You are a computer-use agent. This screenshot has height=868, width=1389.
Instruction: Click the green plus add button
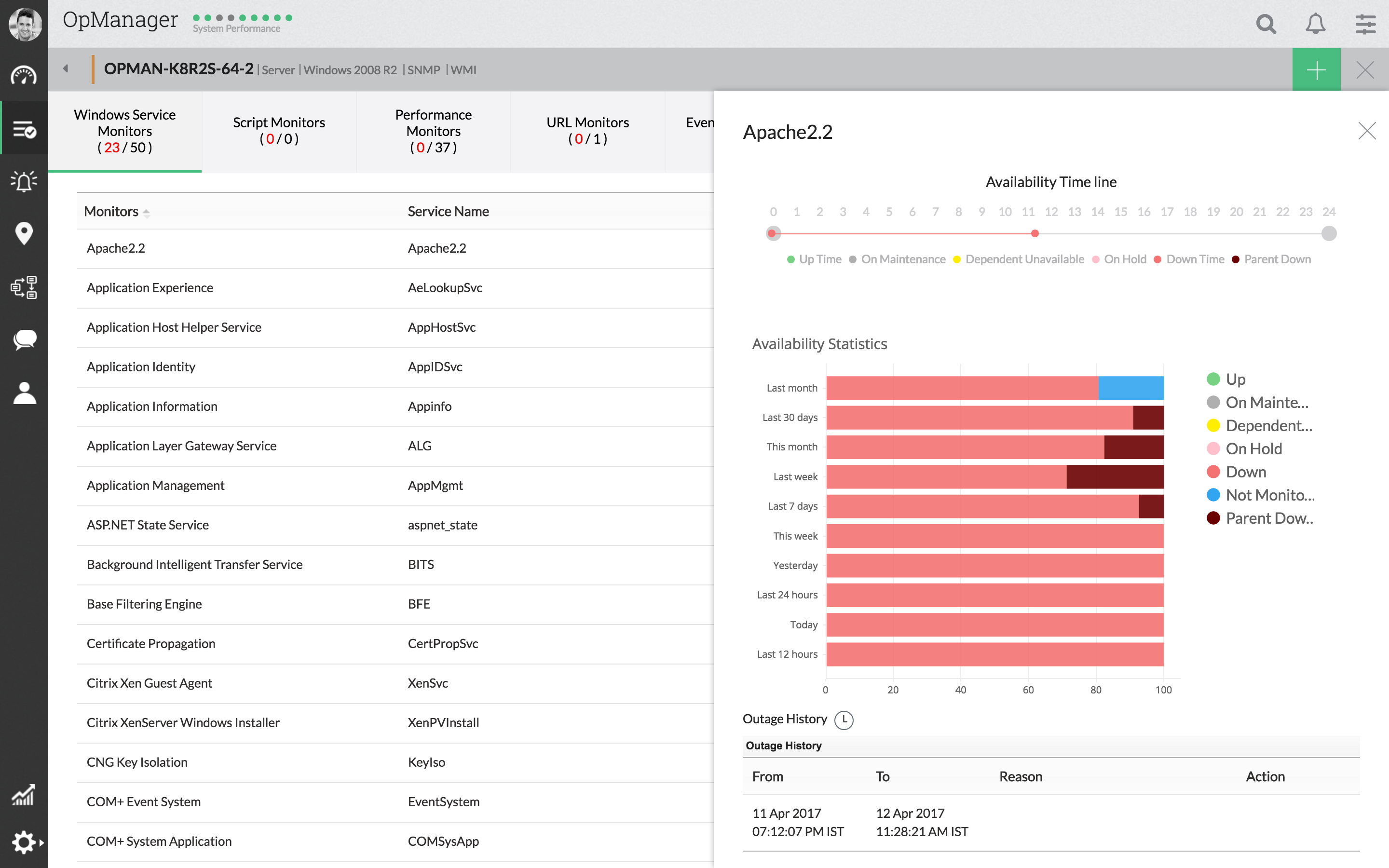pos(1316,69)
